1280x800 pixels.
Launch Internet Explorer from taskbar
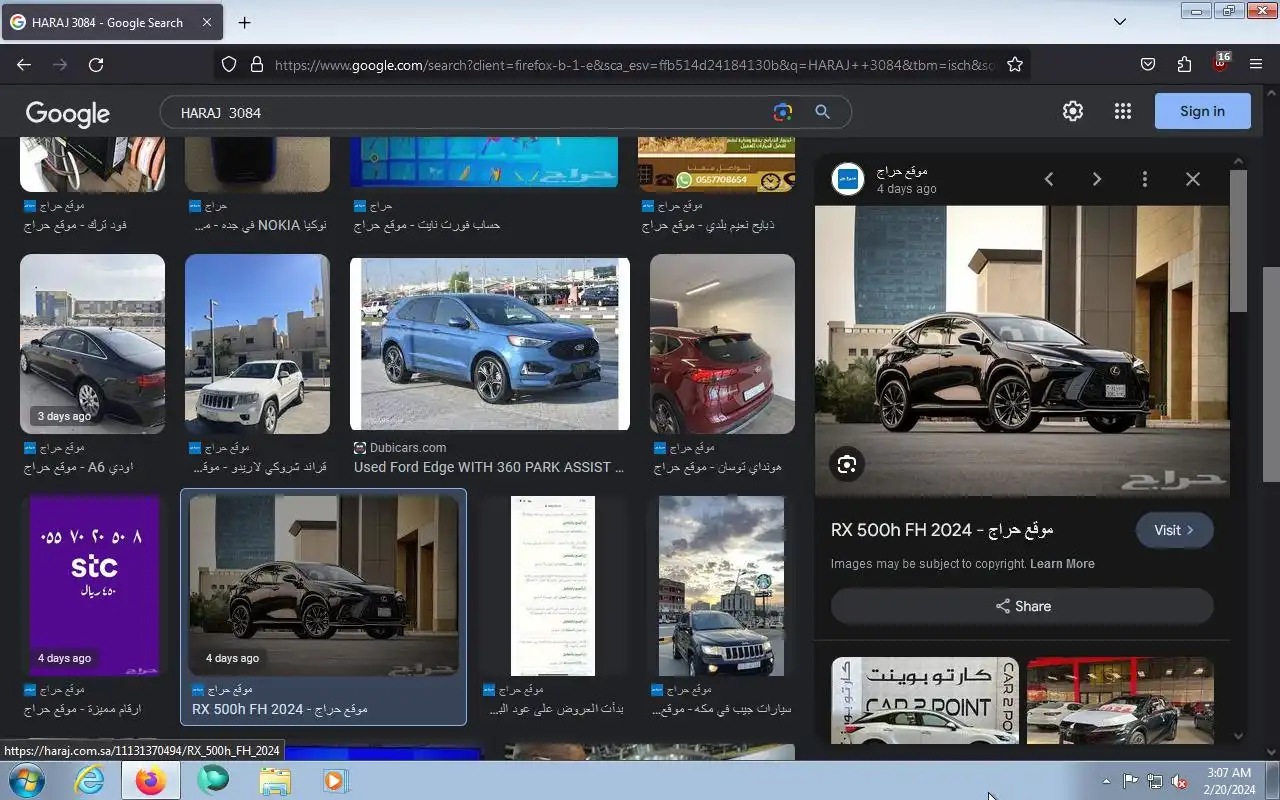pyautogui.click(x=89, y=780)
